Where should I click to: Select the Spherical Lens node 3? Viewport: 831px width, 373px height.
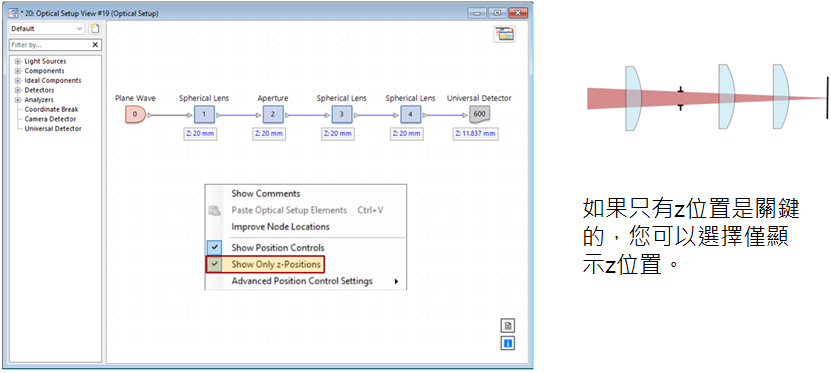341,114
